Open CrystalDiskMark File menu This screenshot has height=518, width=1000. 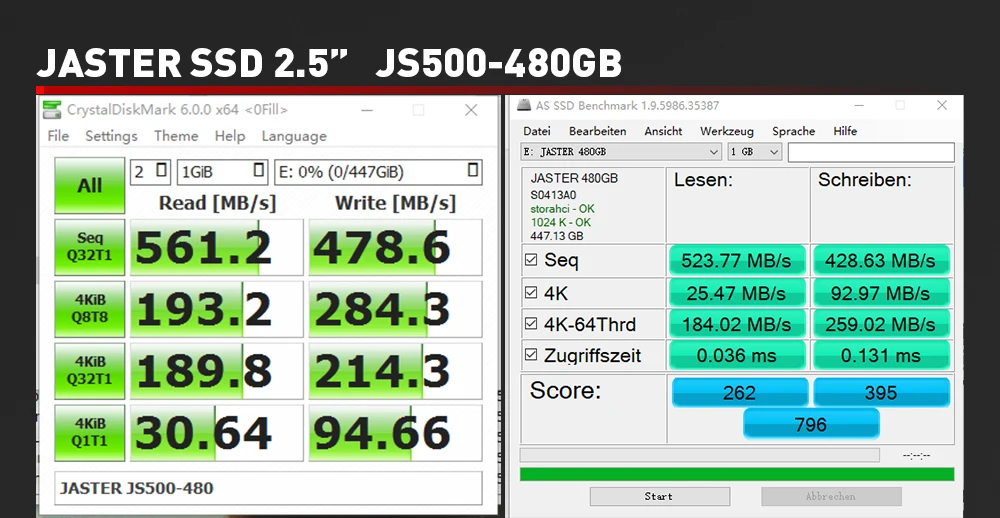pos(58,136)
